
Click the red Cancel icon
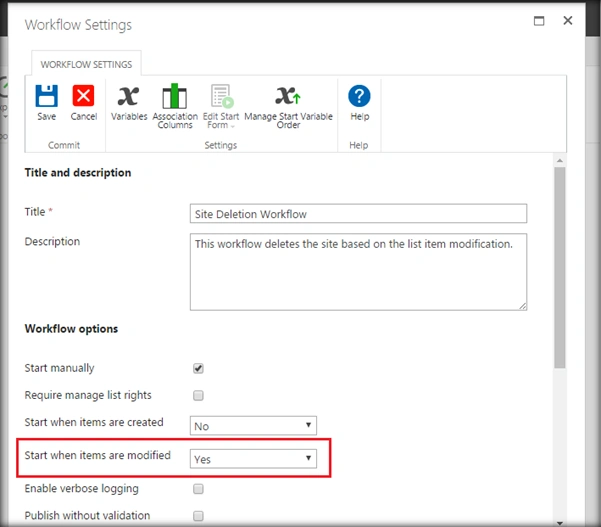(x=83, y=96)
